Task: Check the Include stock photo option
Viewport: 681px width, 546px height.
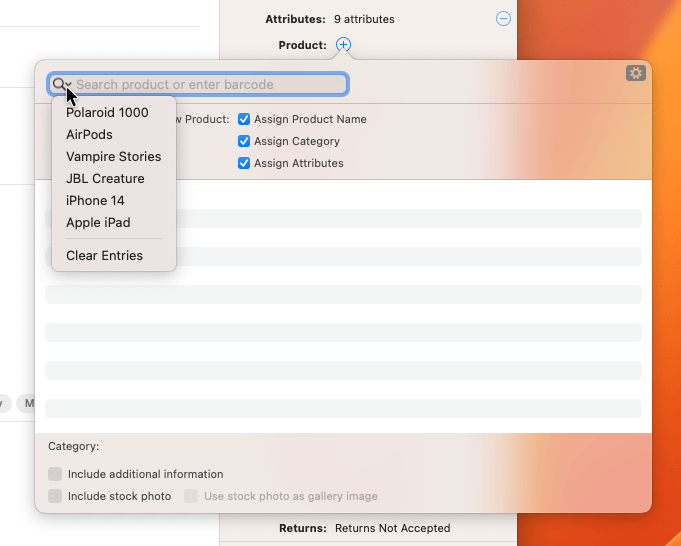Action: (x=55, y=496)
